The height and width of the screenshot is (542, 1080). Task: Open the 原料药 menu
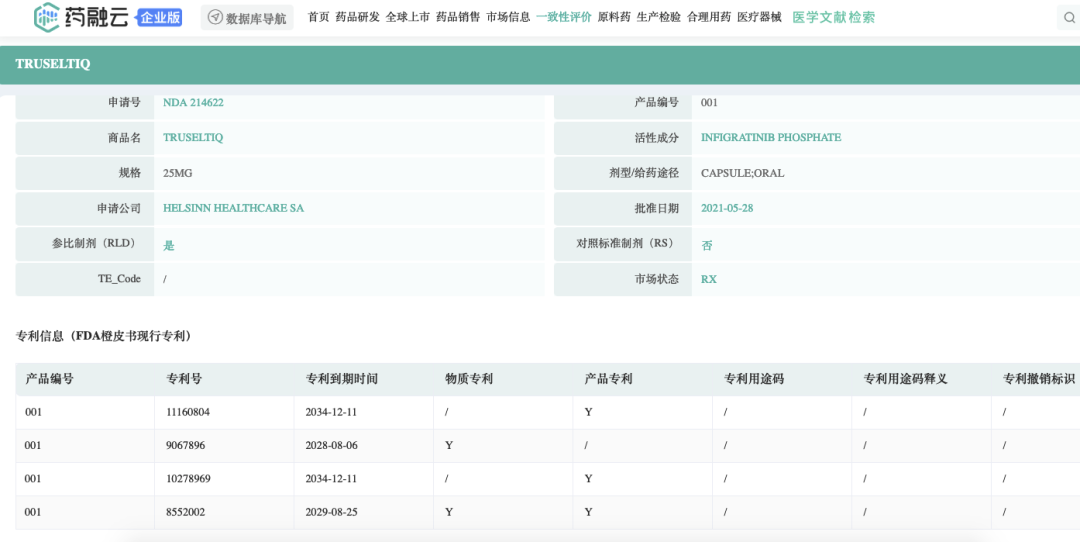pos(614,17)
